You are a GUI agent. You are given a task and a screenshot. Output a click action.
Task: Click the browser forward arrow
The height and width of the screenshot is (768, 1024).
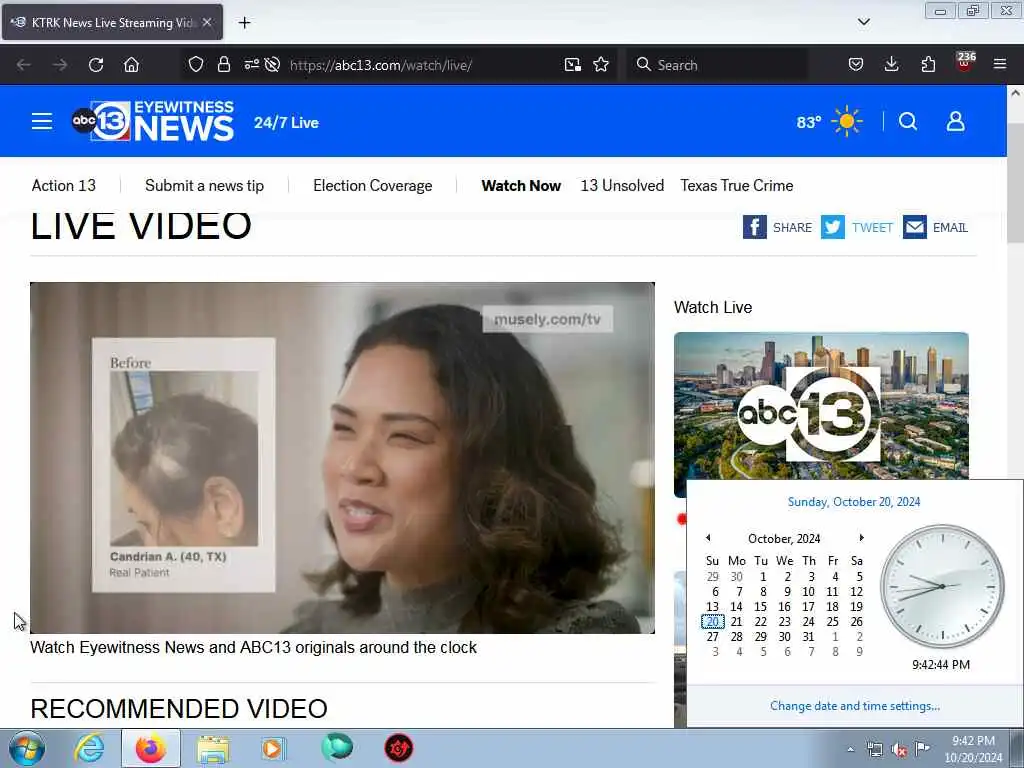click(x=60, y=65)
